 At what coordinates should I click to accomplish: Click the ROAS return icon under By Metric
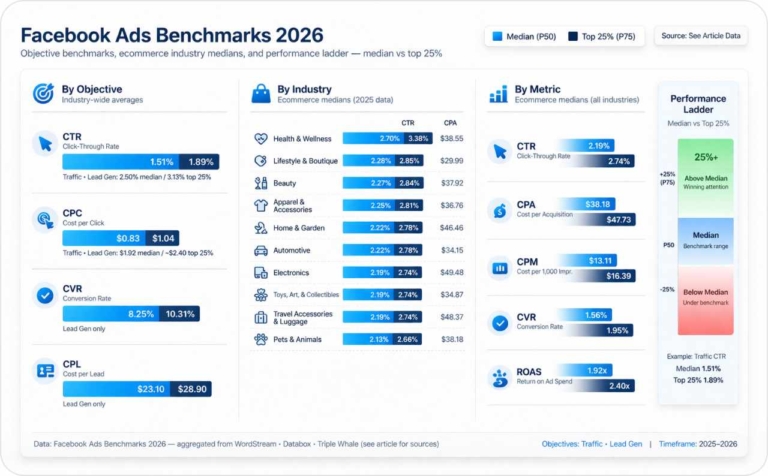click(x=500, y=378)
